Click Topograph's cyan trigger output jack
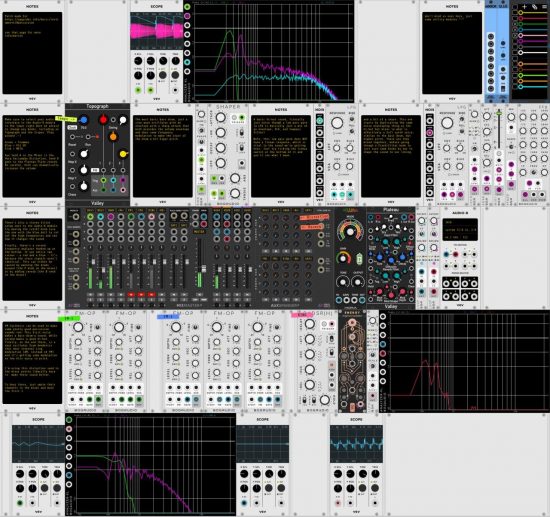 click(x=113, y=180)
